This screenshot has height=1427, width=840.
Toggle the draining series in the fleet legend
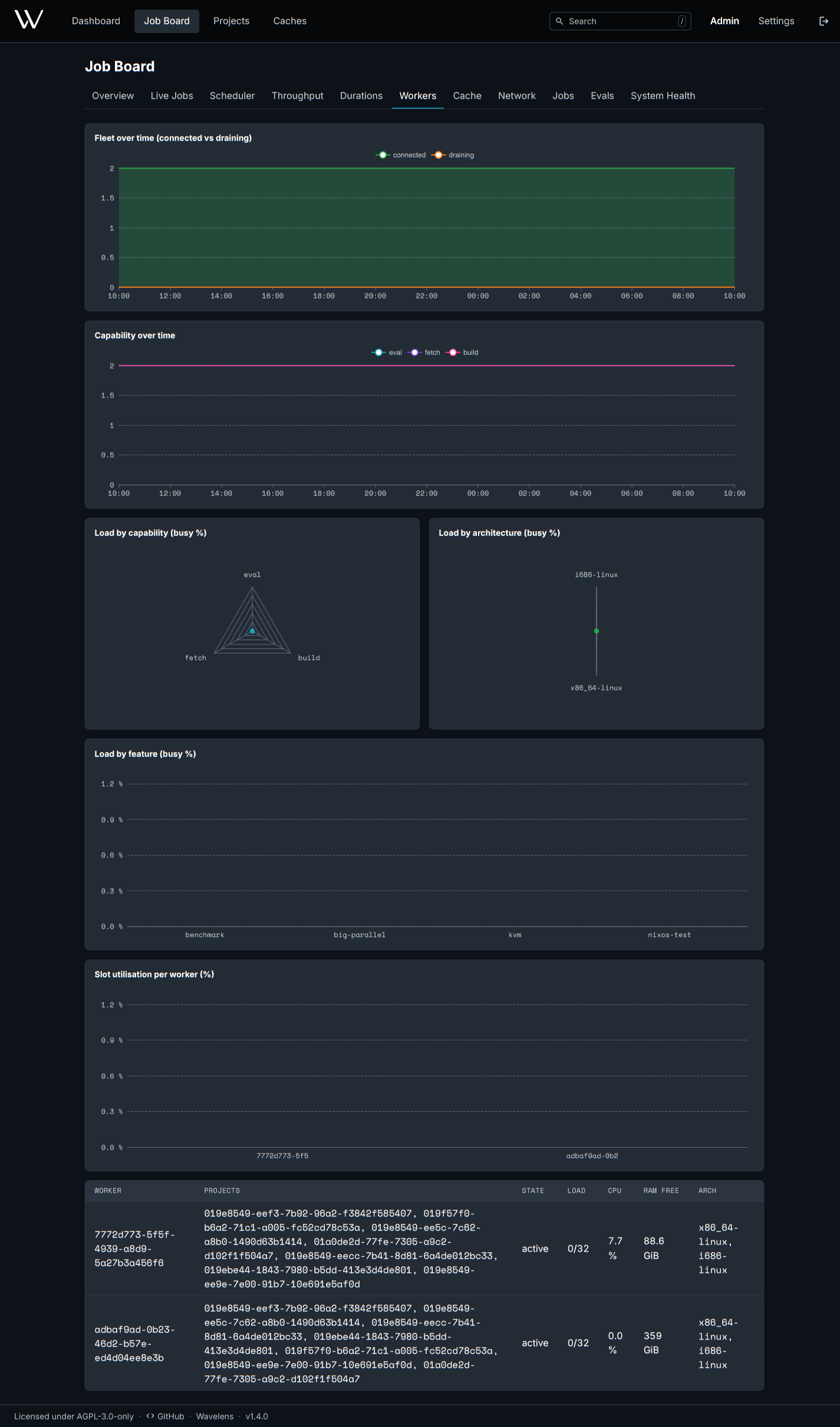pyautogui.click(x=453, y=155)
